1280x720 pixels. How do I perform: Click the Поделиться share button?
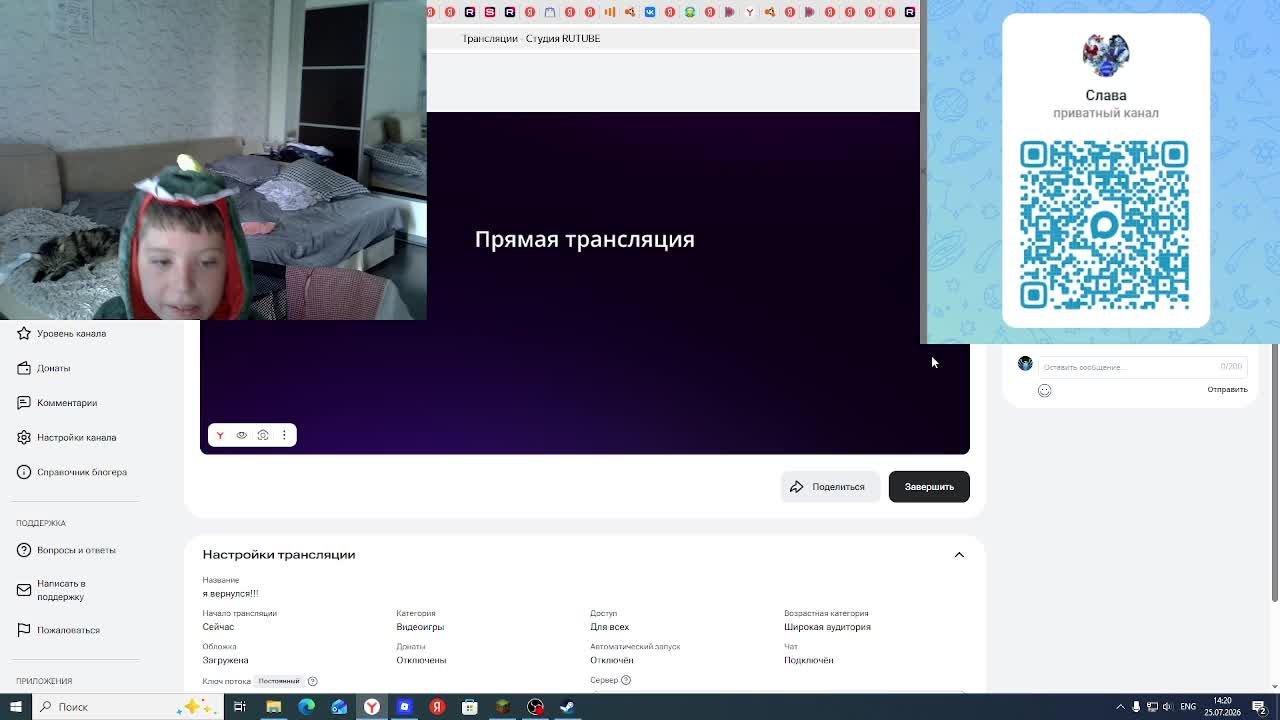(x=829, y=487)
